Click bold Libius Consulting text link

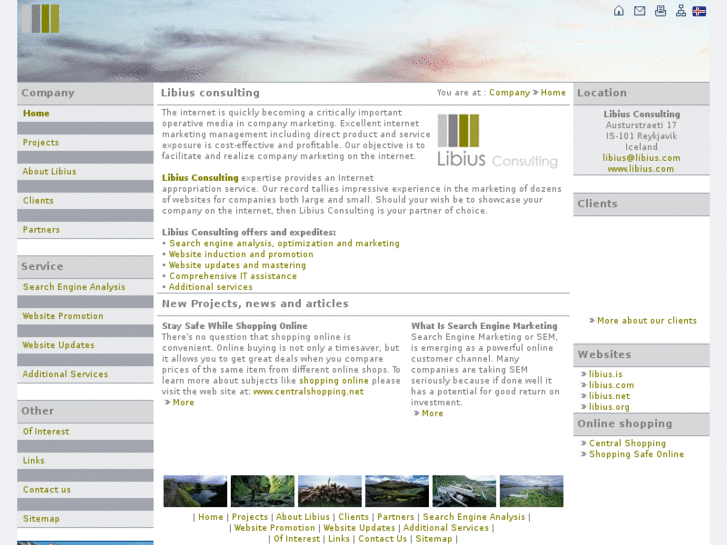coord(200,178)
